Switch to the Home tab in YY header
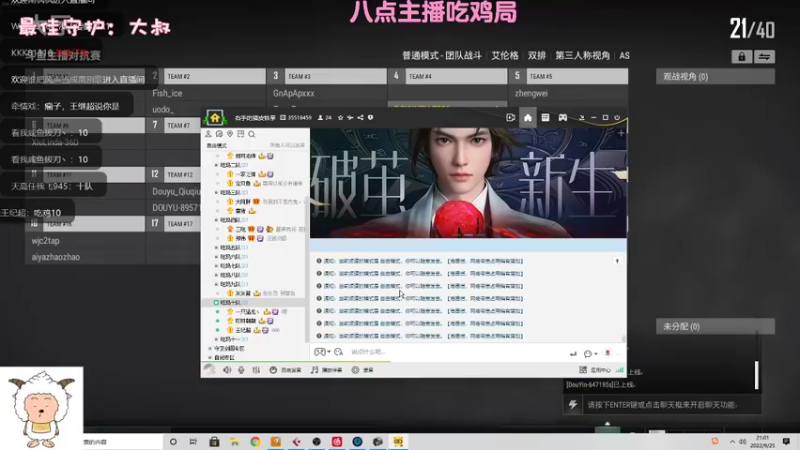Screen dimensions: 800x450 (x=528, y=117)
